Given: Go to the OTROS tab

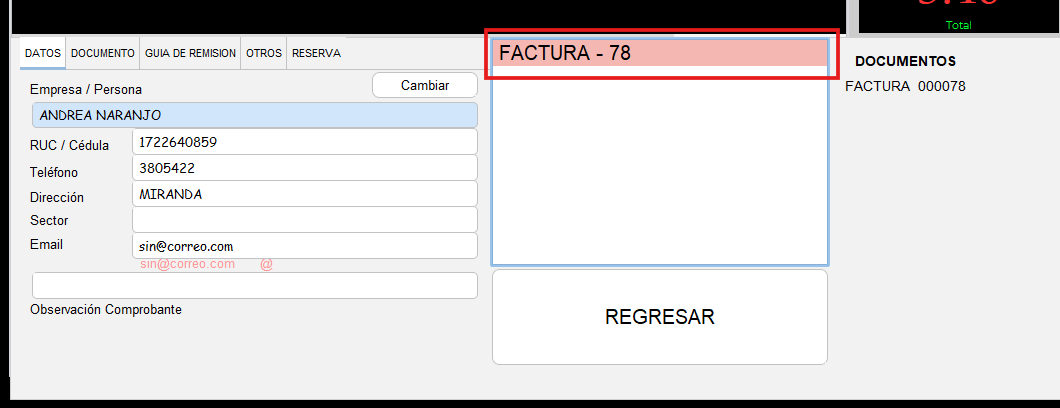Looking at the screenshot, I should [x=263, y=53].
